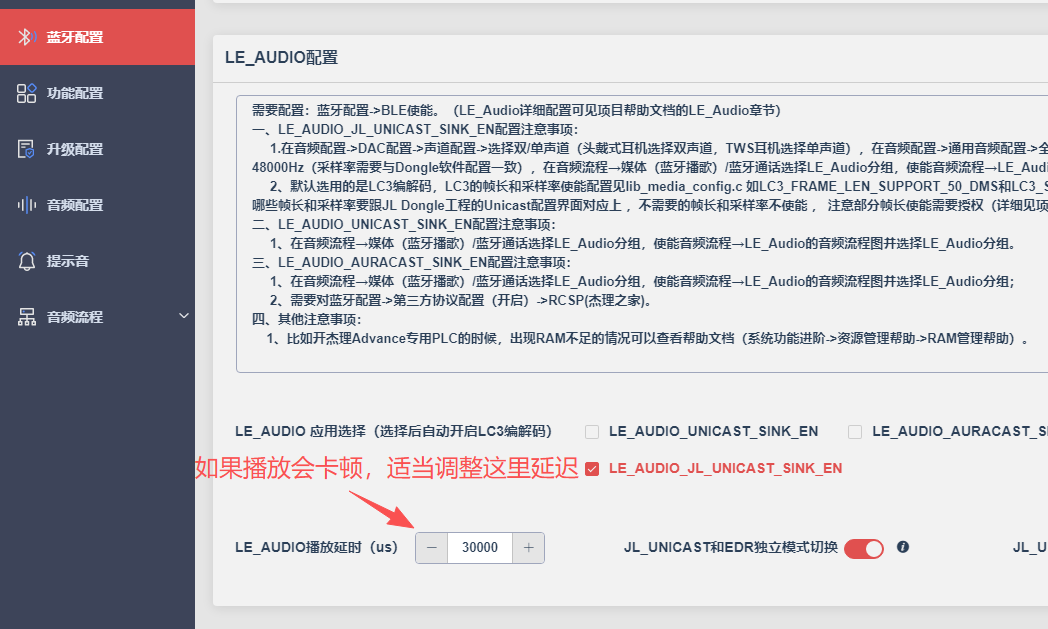The height and width of the screenshot is (629, 1048).
Task: Click the line about 杰理Advance专用PLC
Action: point(648,339)
